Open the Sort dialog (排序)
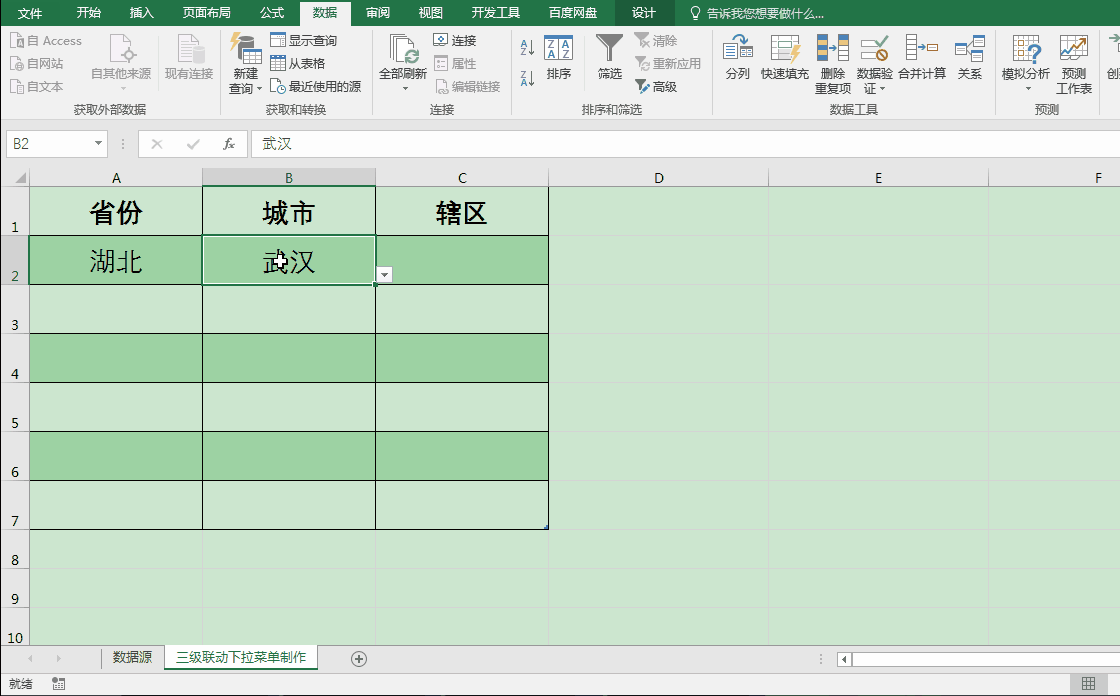This screenshot has width=1120, height=696. (559, 57)
